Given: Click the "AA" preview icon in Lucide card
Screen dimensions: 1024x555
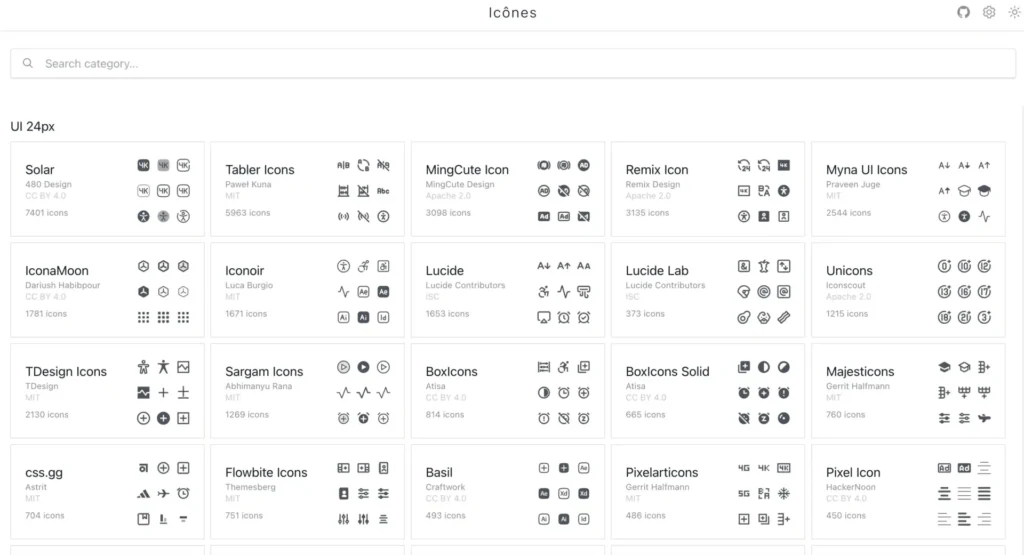Looking at the screenshot, I should coord(584,266).
